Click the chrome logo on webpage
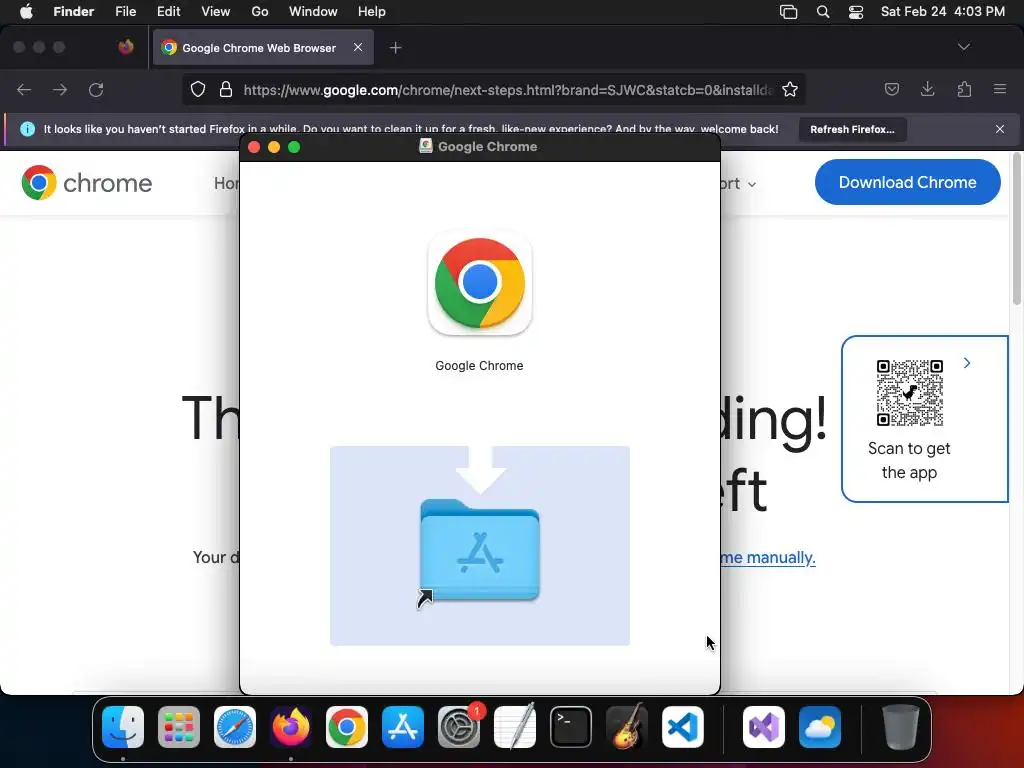Image resolution: width=1024 pixels, height=768 pixels. pos(86,183)
